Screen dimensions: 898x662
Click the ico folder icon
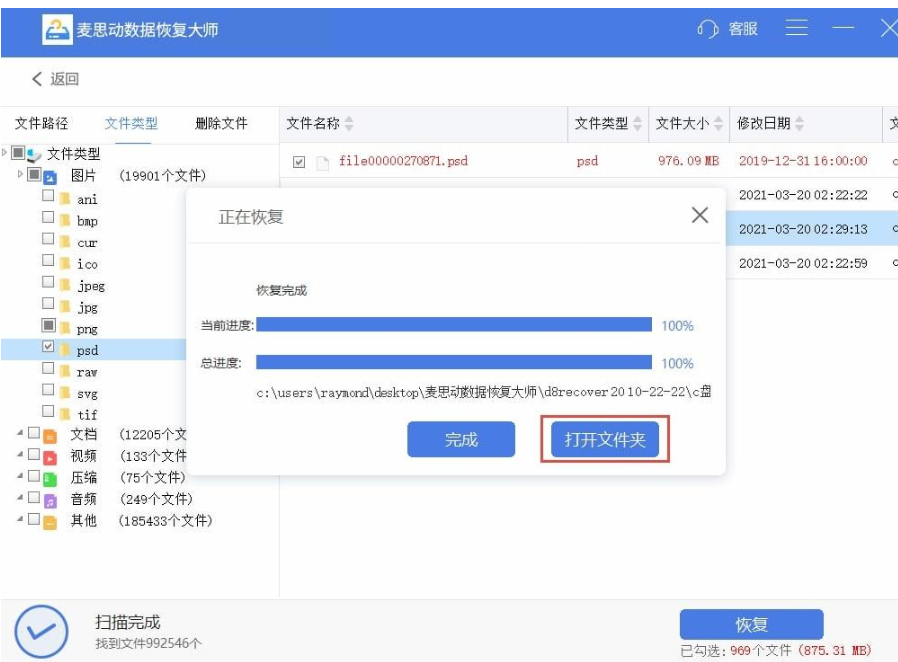coord(65,263)
